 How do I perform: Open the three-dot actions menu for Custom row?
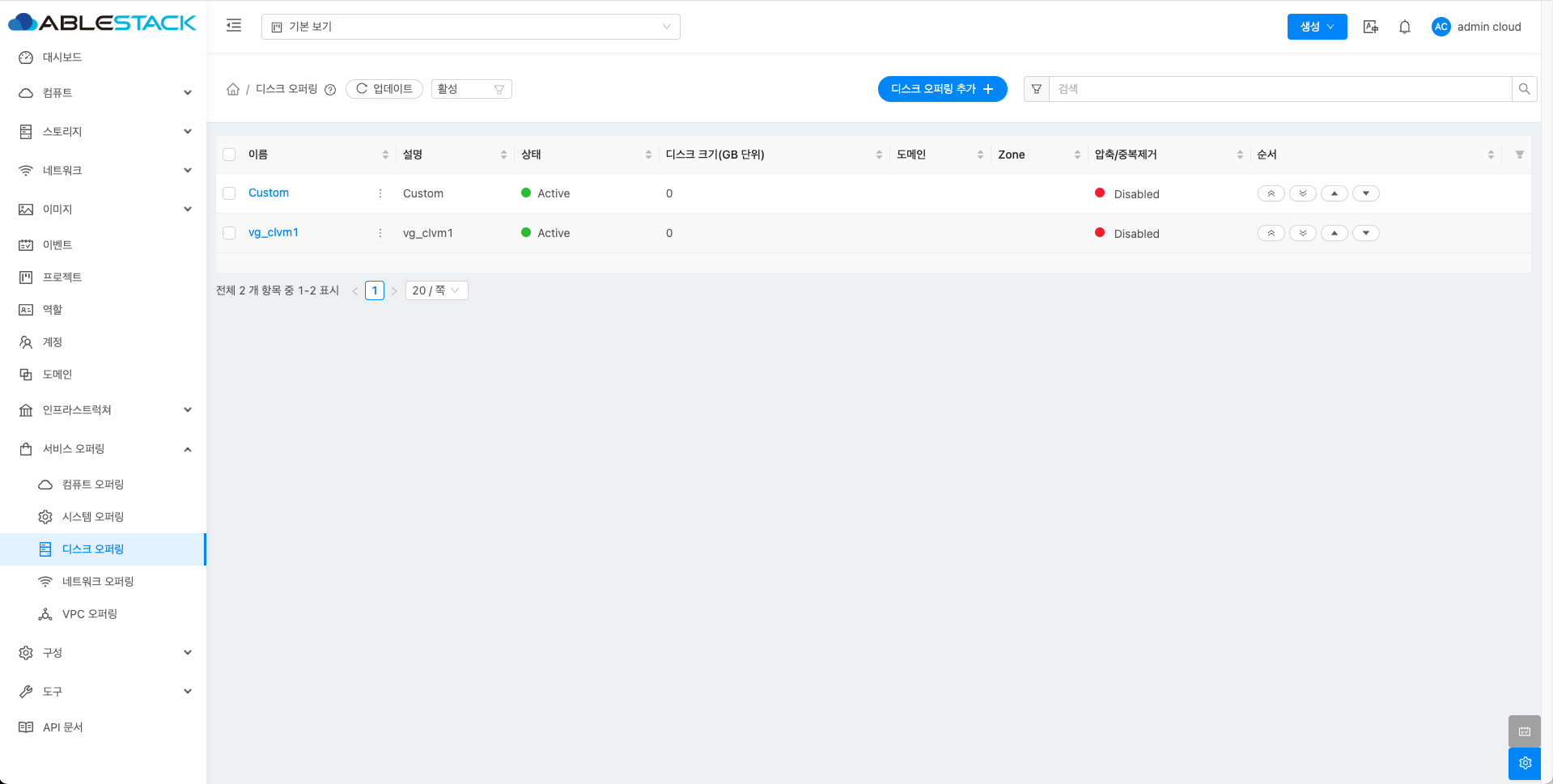pos(380,193)
